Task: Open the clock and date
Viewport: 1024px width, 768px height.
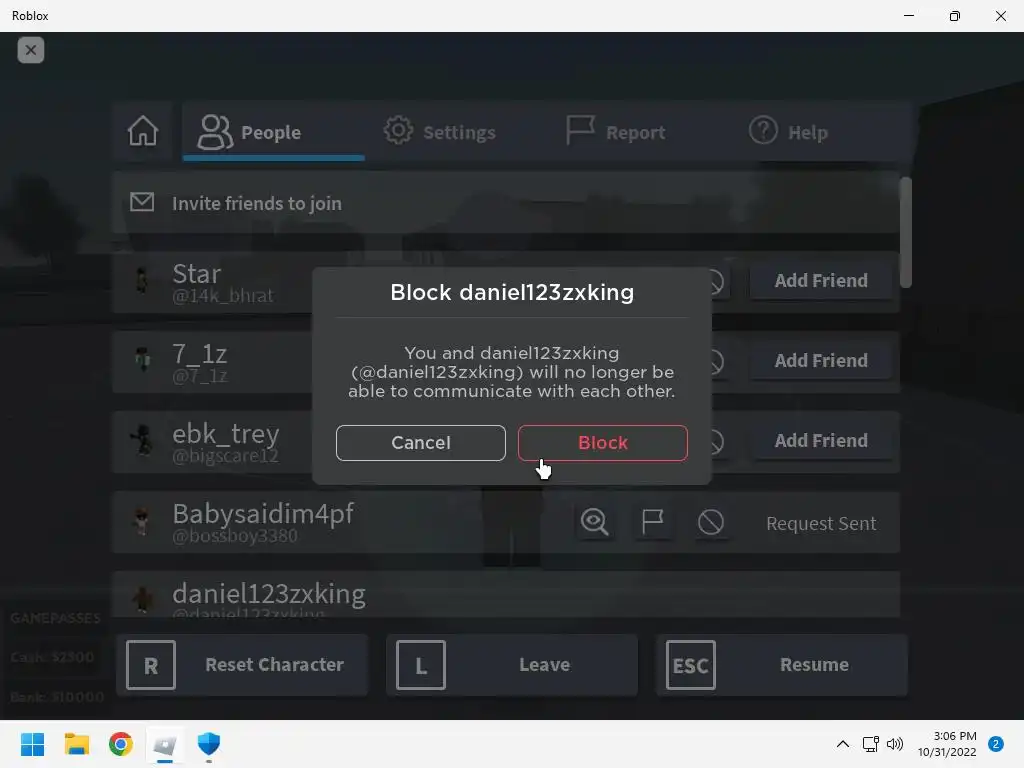Action: click(947, 744)
